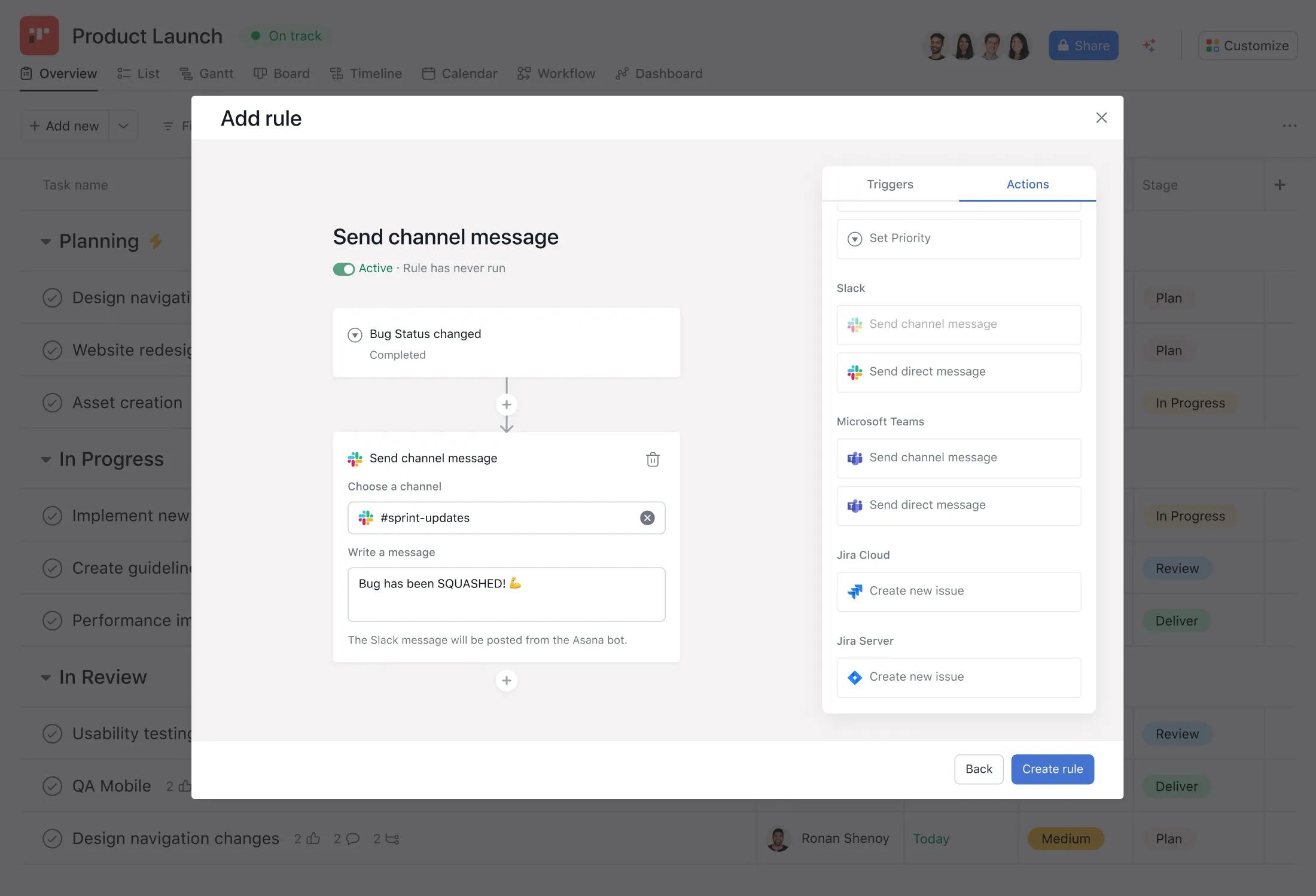Screen dimensions: 1316x896
Task: Mark Usability testing task complete
Action: tap(53, 733)
